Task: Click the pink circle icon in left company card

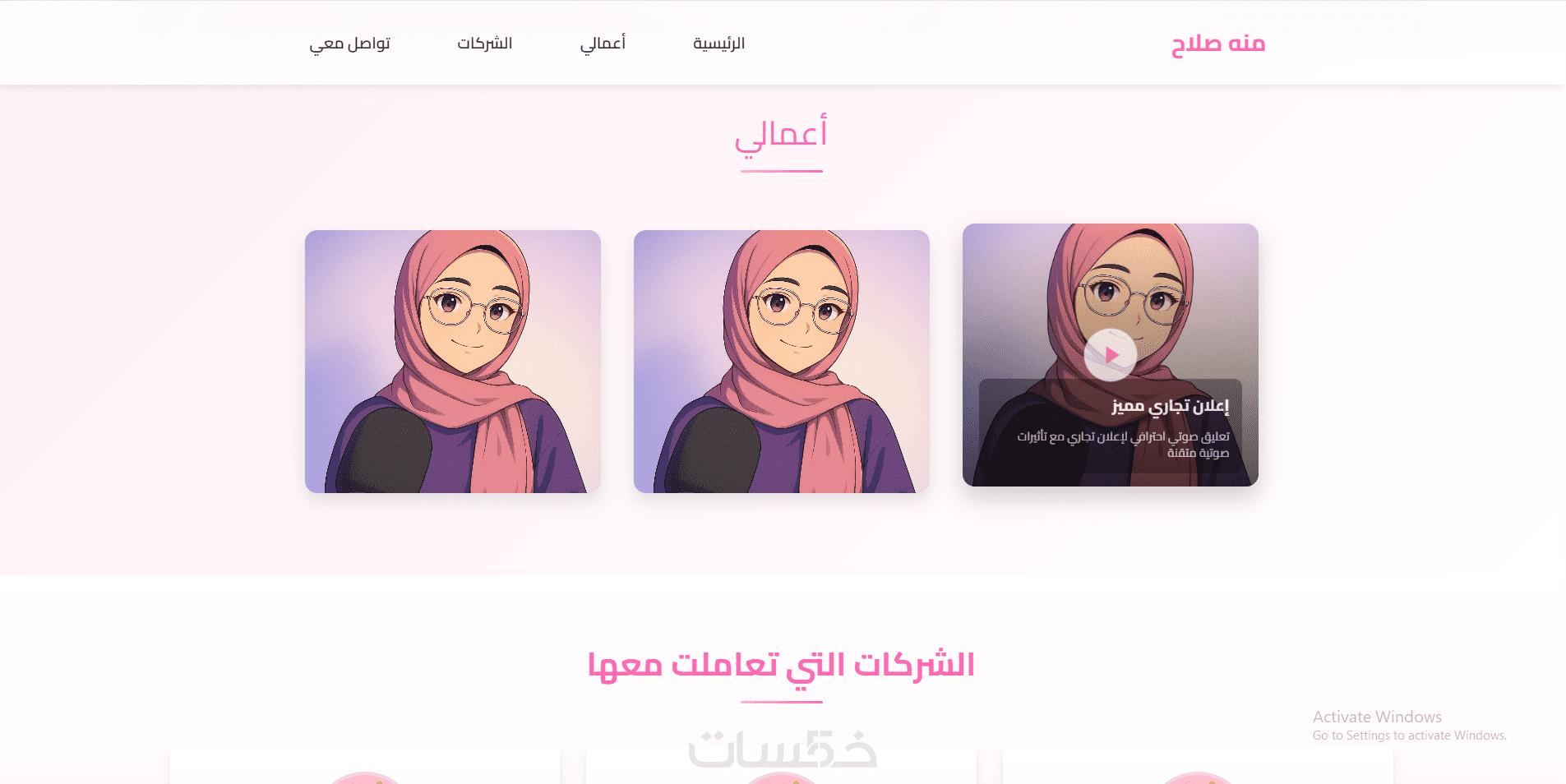Action: [365, 777]
